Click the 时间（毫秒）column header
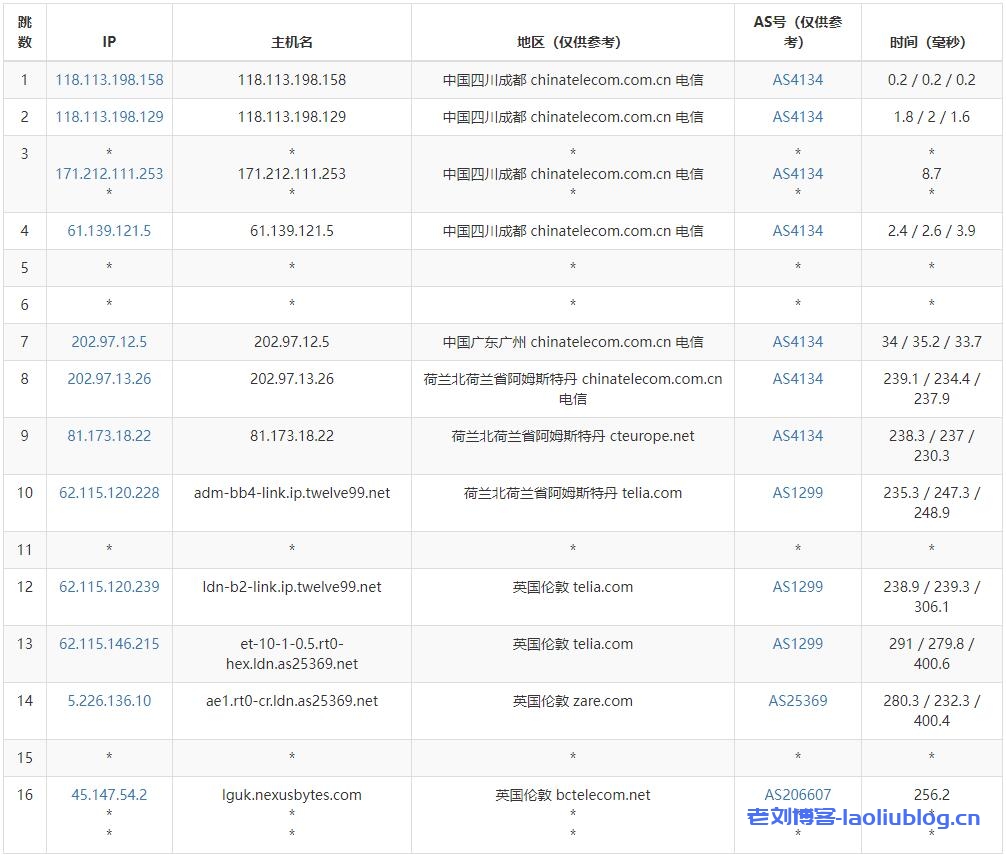Screen dimensions: 1006x855 (x=931, y=32)
